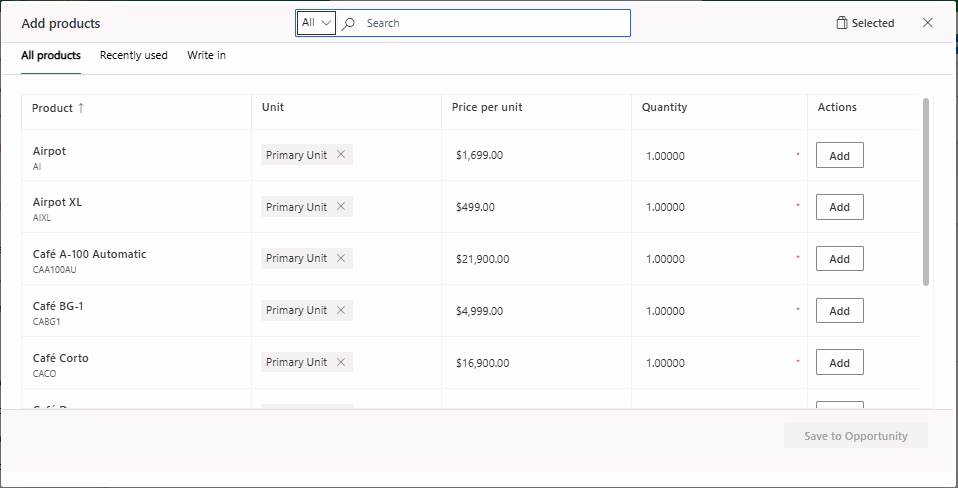This screenshot has width=958, height=488.
Task: Edit quantity for Airpot XL
Action: tap(718, 207)
